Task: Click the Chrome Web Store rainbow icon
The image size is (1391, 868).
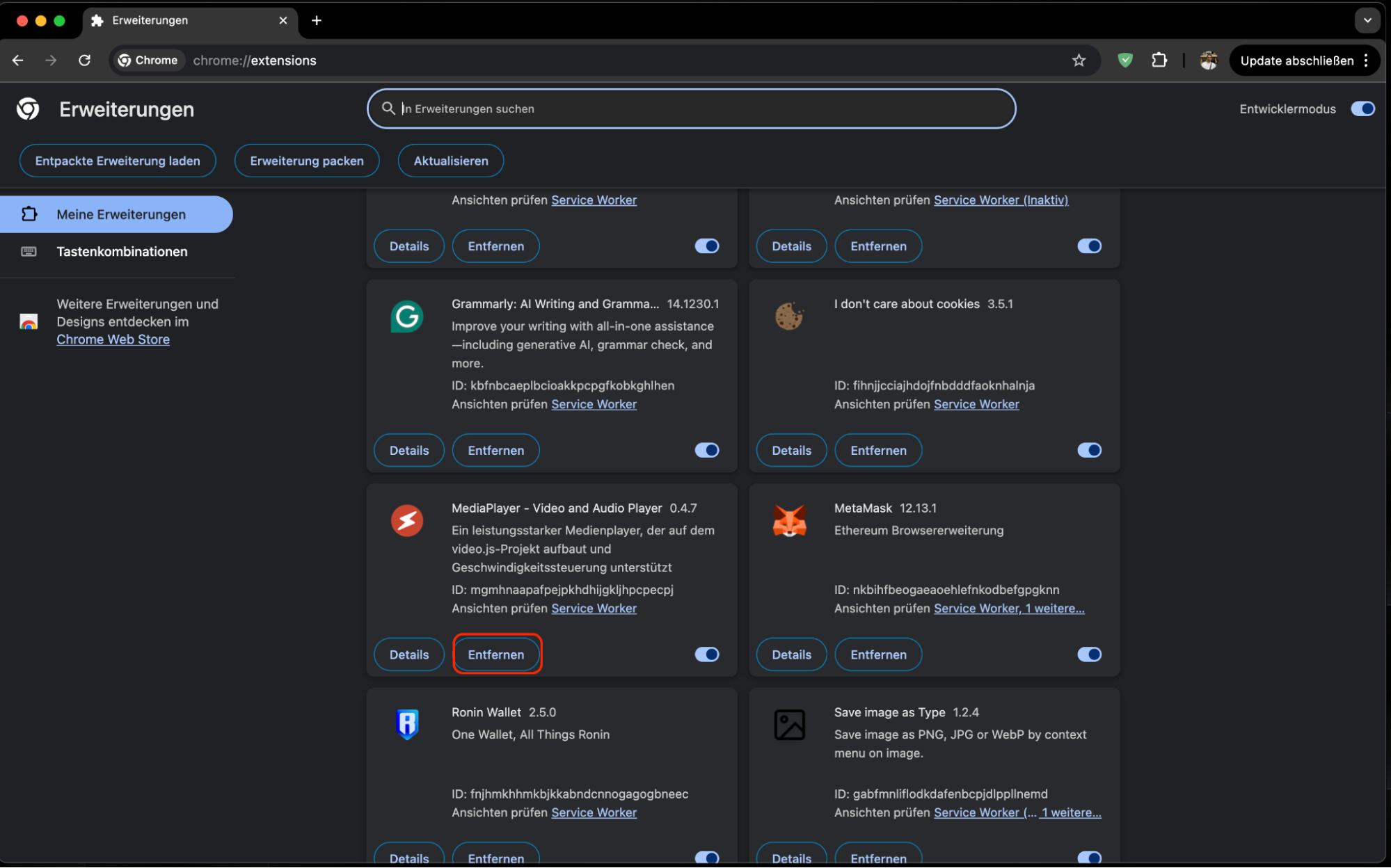Action: (29, 322)
